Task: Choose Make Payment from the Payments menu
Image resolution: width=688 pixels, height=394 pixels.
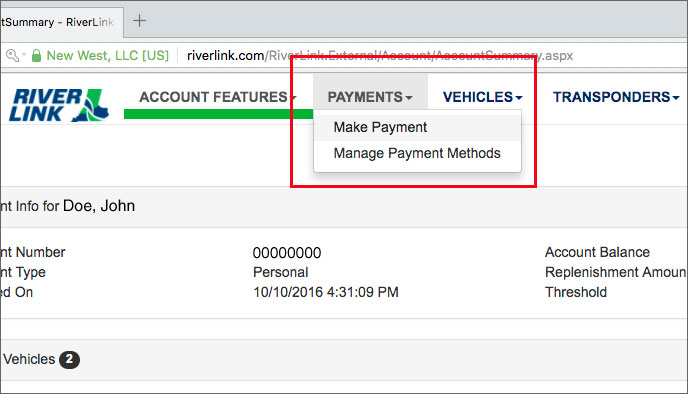Action: click(417, 127)
